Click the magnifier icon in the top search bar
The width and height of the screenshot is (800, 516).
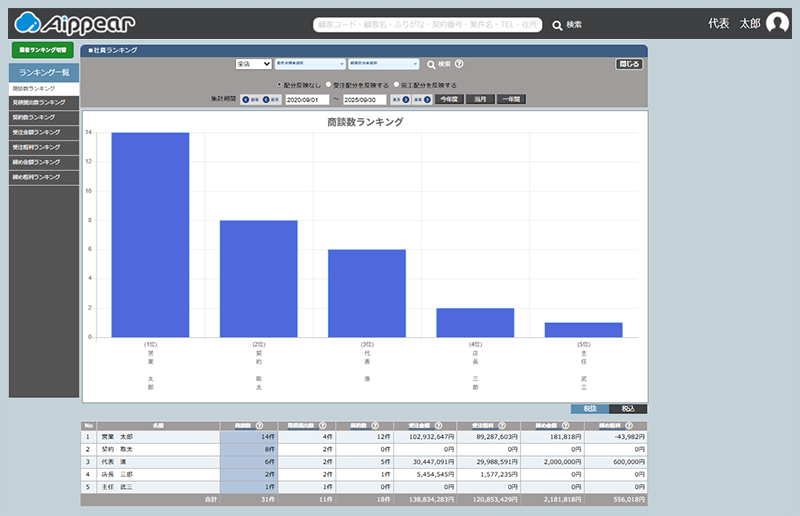[557, 25]
